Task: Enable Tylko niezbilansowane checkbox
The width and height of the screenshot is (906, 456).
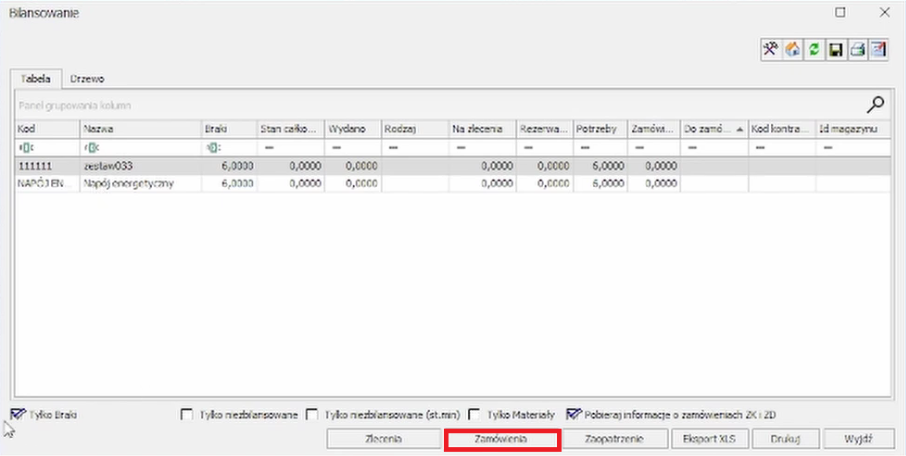Action: (186, 414)
